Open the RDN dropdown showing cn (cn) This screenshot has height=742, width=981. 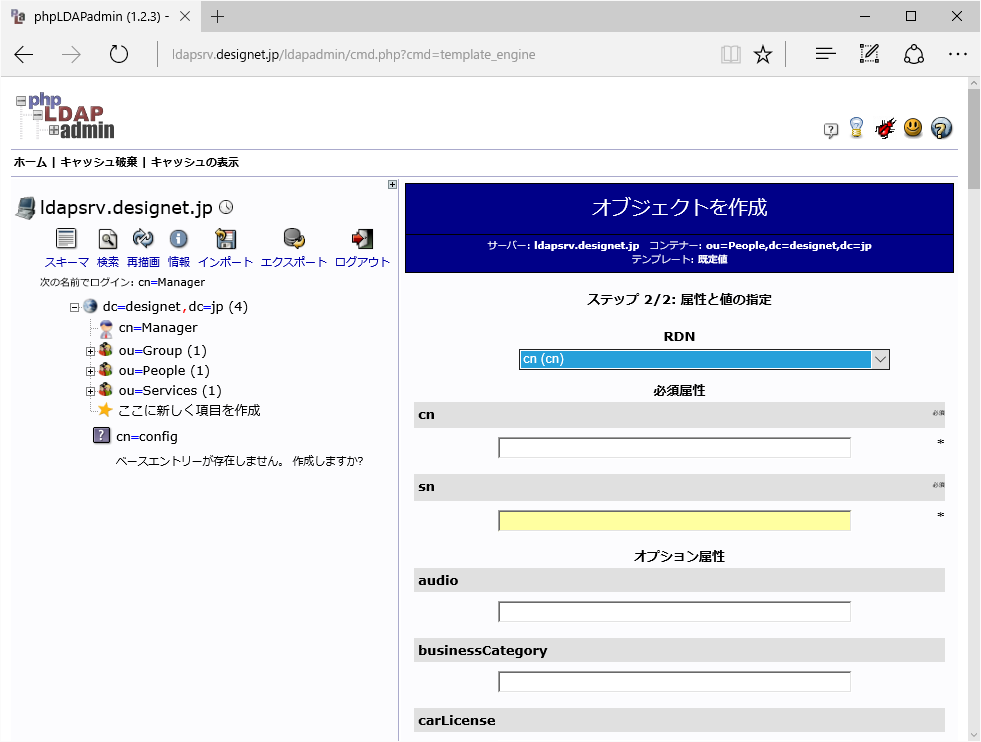point(704,357)
